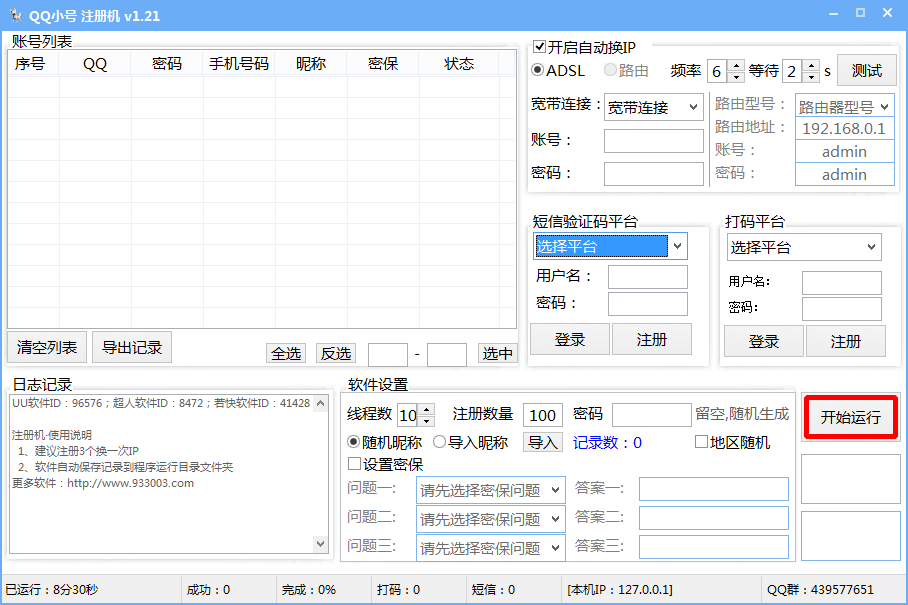Click the router 密码 admin field

click(844, 174)
